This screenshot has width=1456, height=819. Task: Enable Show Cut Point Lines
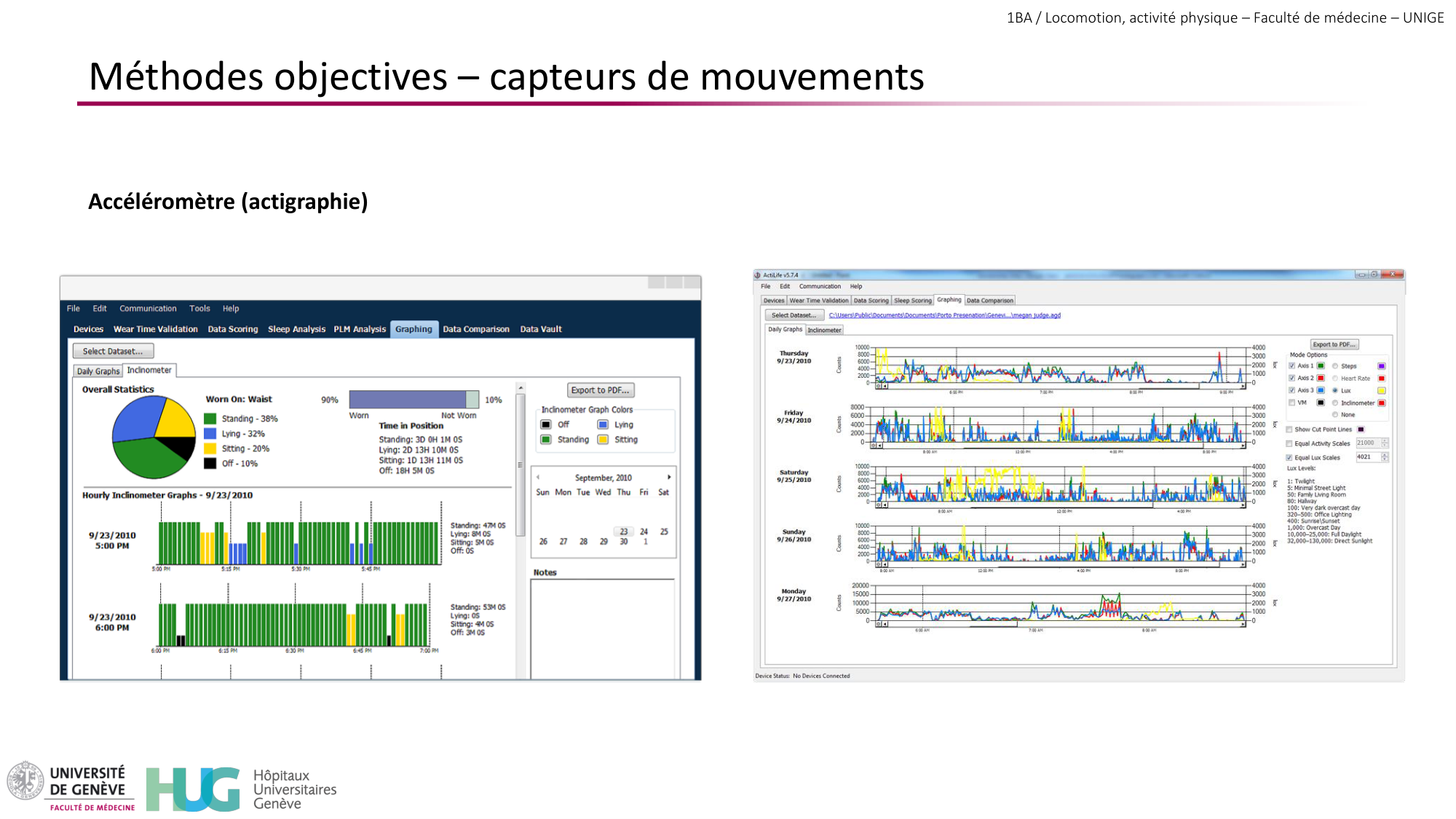(x=1289, y=430)
